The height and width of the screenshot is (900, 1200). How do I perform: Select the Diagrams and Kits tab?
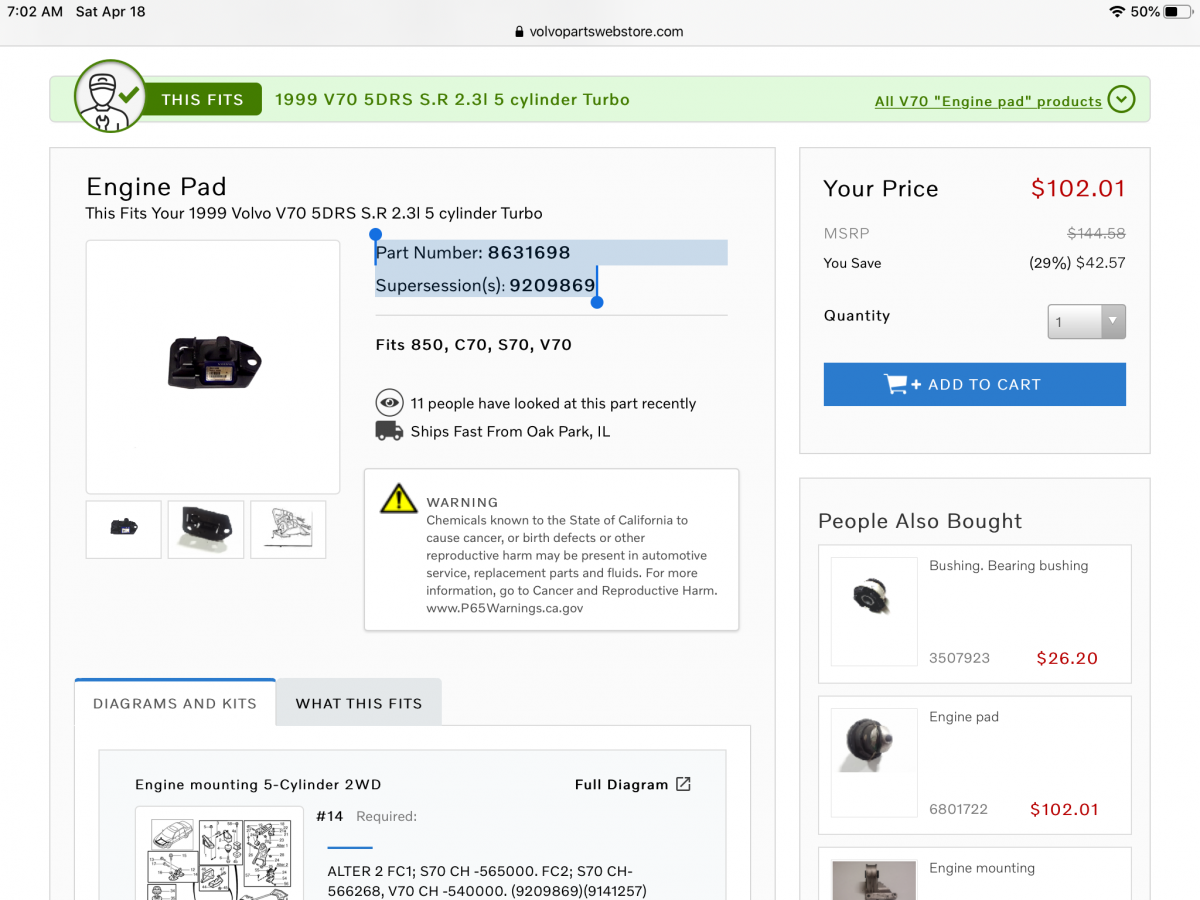[175, 703]
